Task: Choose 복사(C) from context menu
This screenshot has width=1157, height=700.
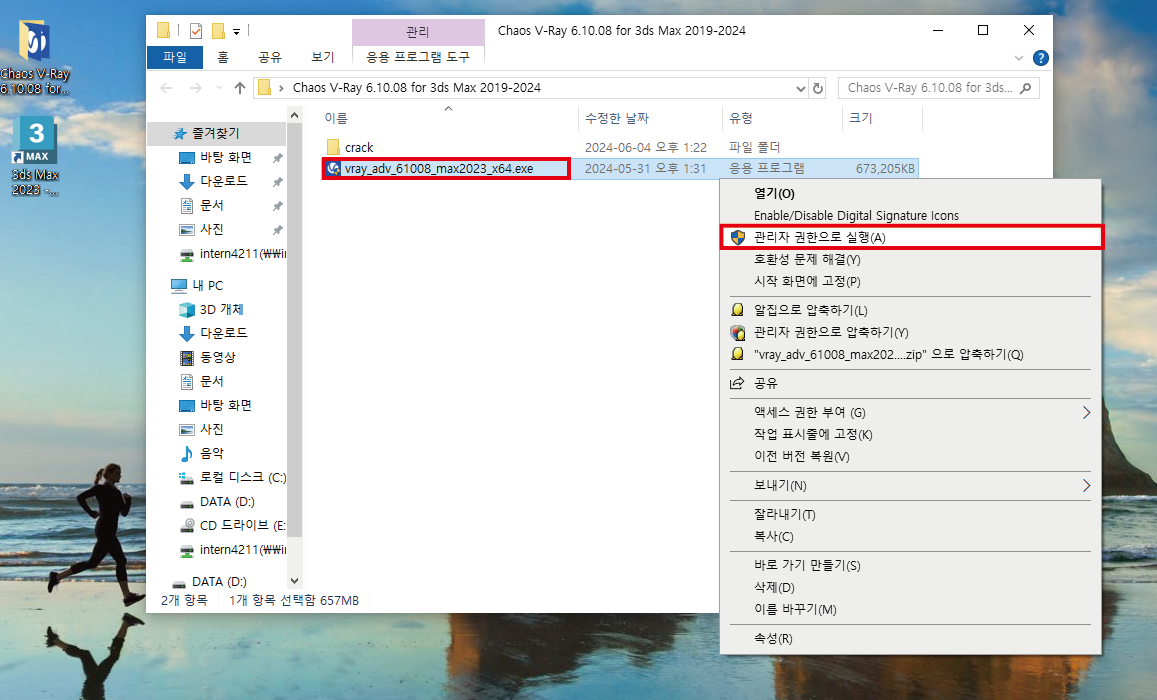Action: coord(911,536)
